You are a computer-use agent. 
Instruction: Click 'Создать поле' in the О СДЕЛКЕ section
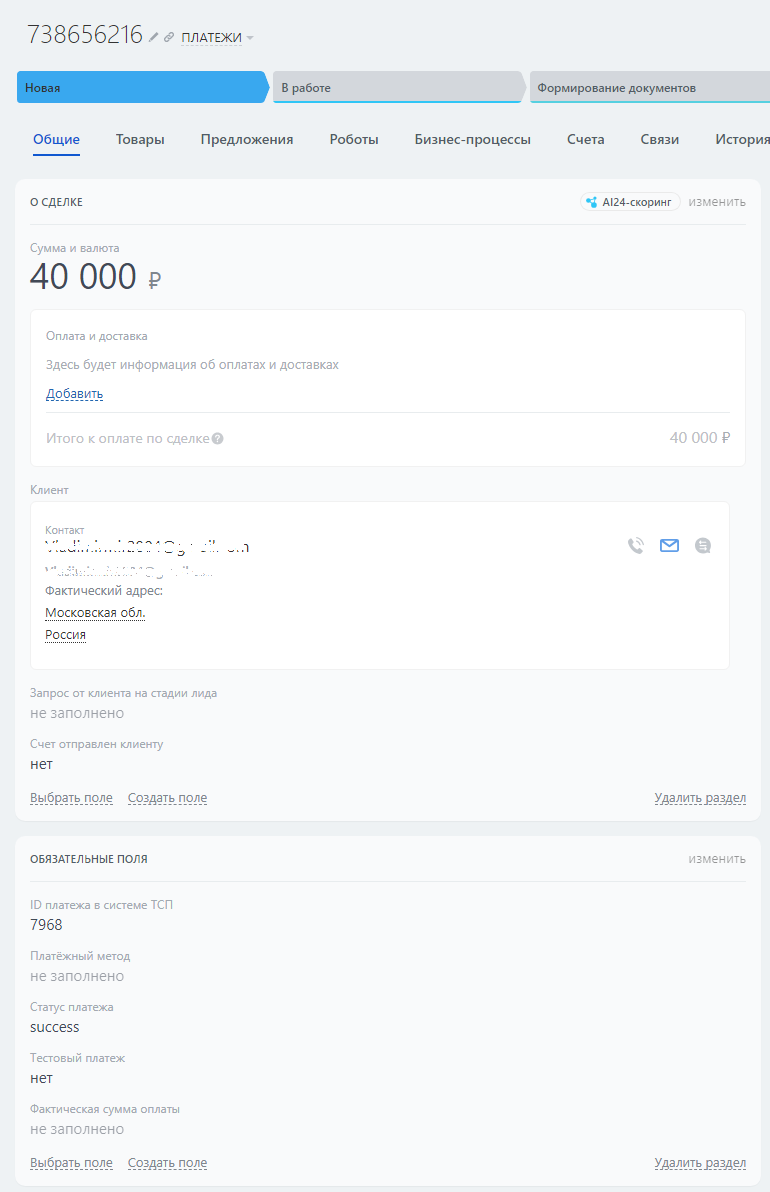point(167,797)
